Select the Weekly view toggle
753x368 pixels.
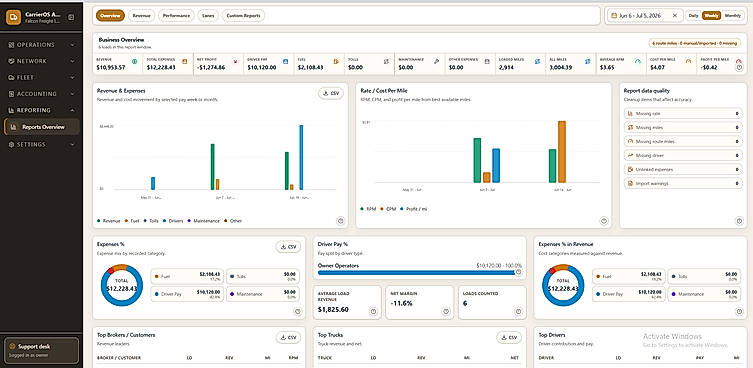pos(712,15)
